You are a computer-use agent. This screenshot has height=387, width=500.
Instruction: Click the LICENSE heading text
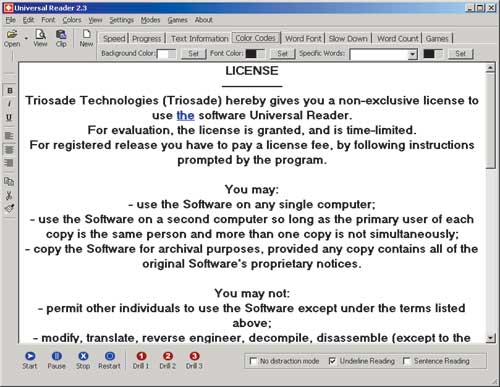point(252,71)
